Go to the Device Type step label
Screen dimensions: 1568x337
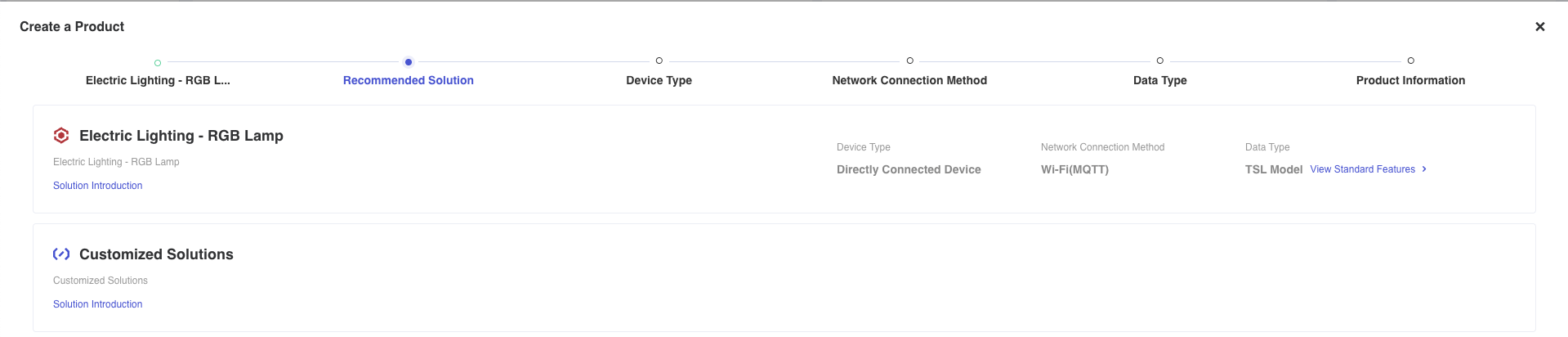[x=659, y=80]
